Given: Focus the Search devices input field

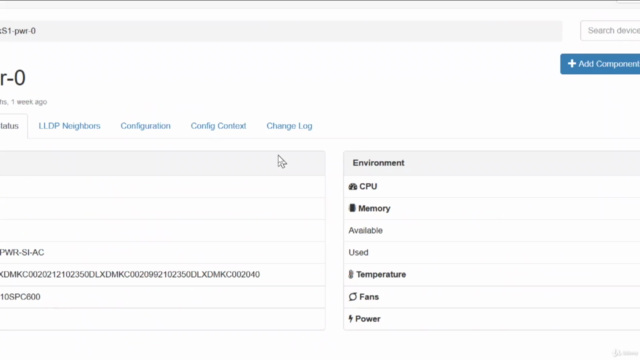Looking at the screenshot, I should [x=610, y=31].
